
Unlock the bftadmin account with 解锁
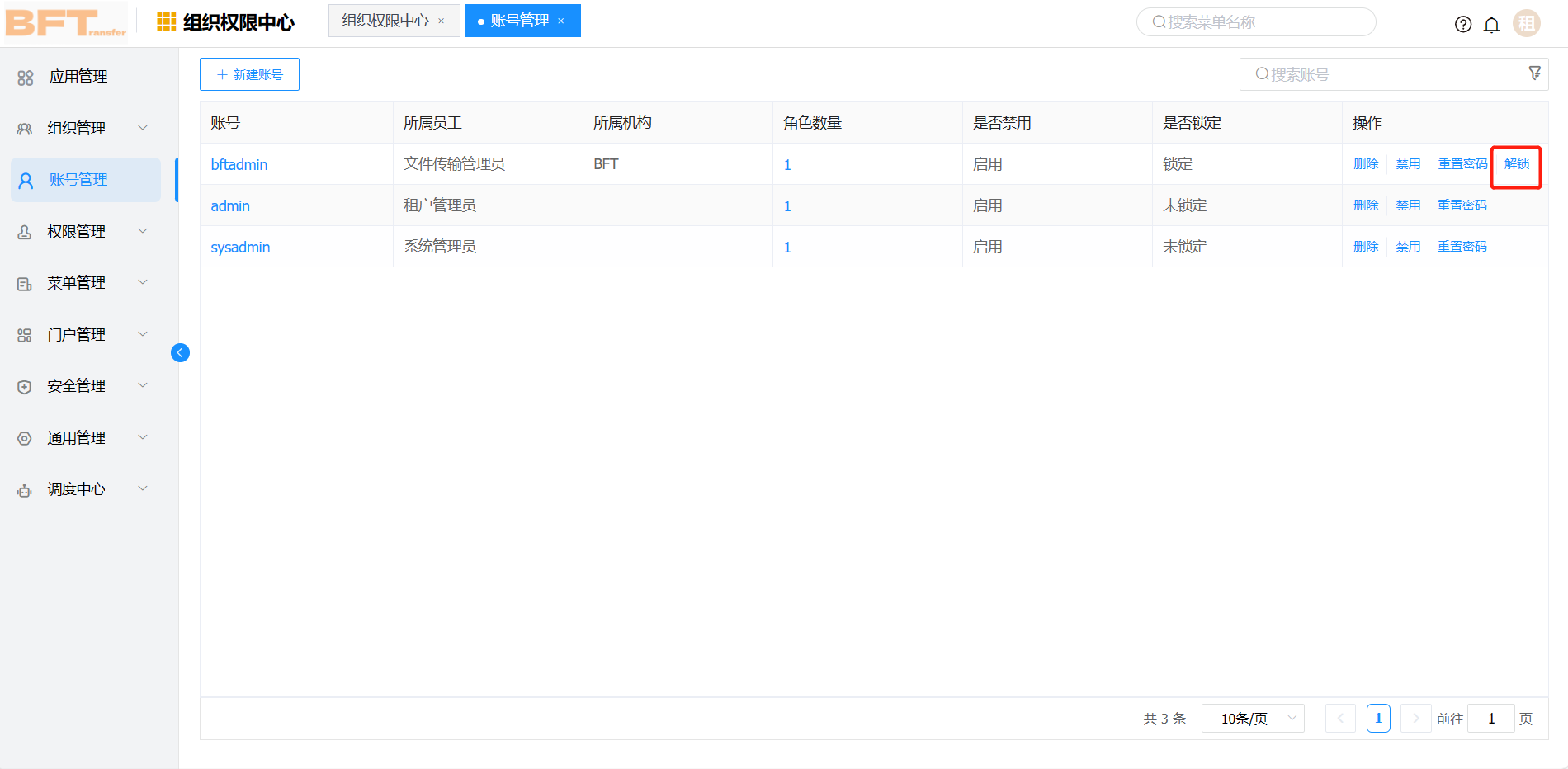tap(1516, 163)
